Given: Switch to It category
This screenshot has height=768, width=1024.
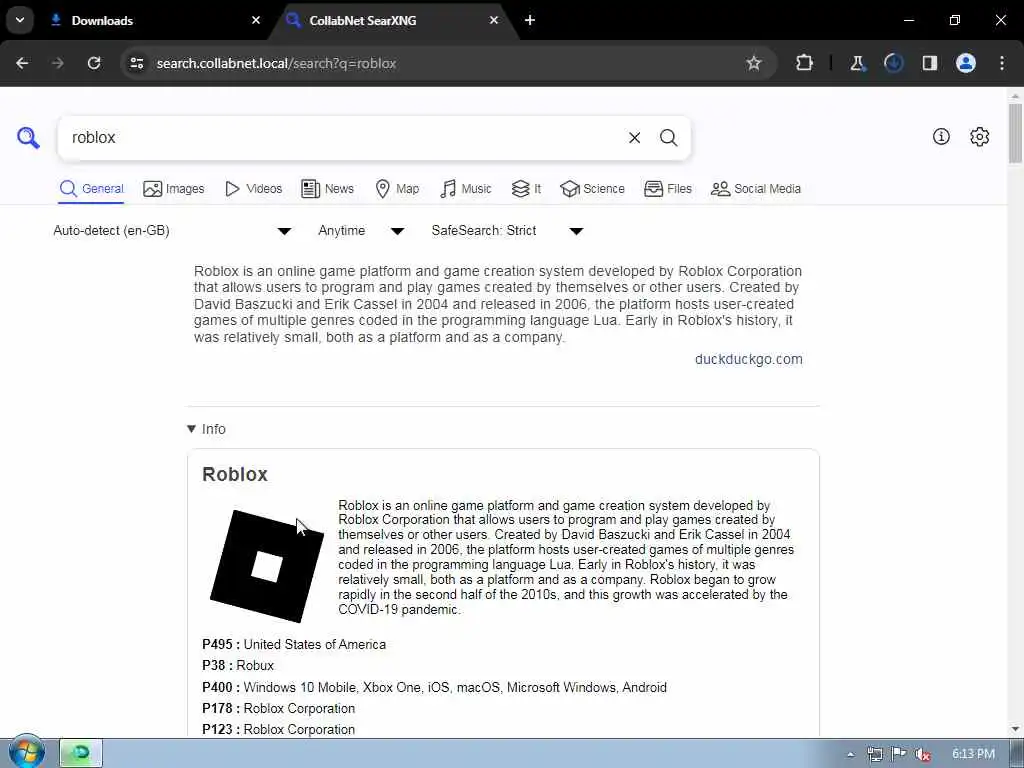Looking at the screenshot, I should click(526, 189).
